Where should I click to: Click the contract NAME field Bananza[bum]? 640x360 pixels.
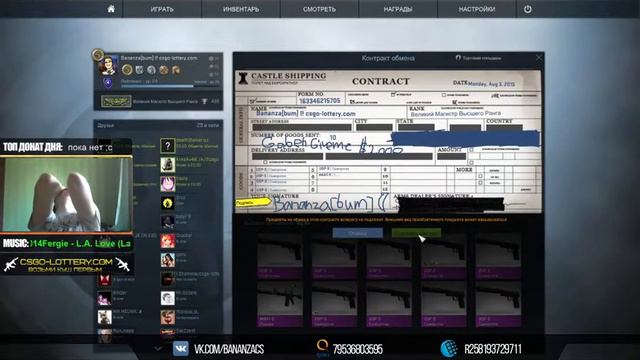pos(306,113)
